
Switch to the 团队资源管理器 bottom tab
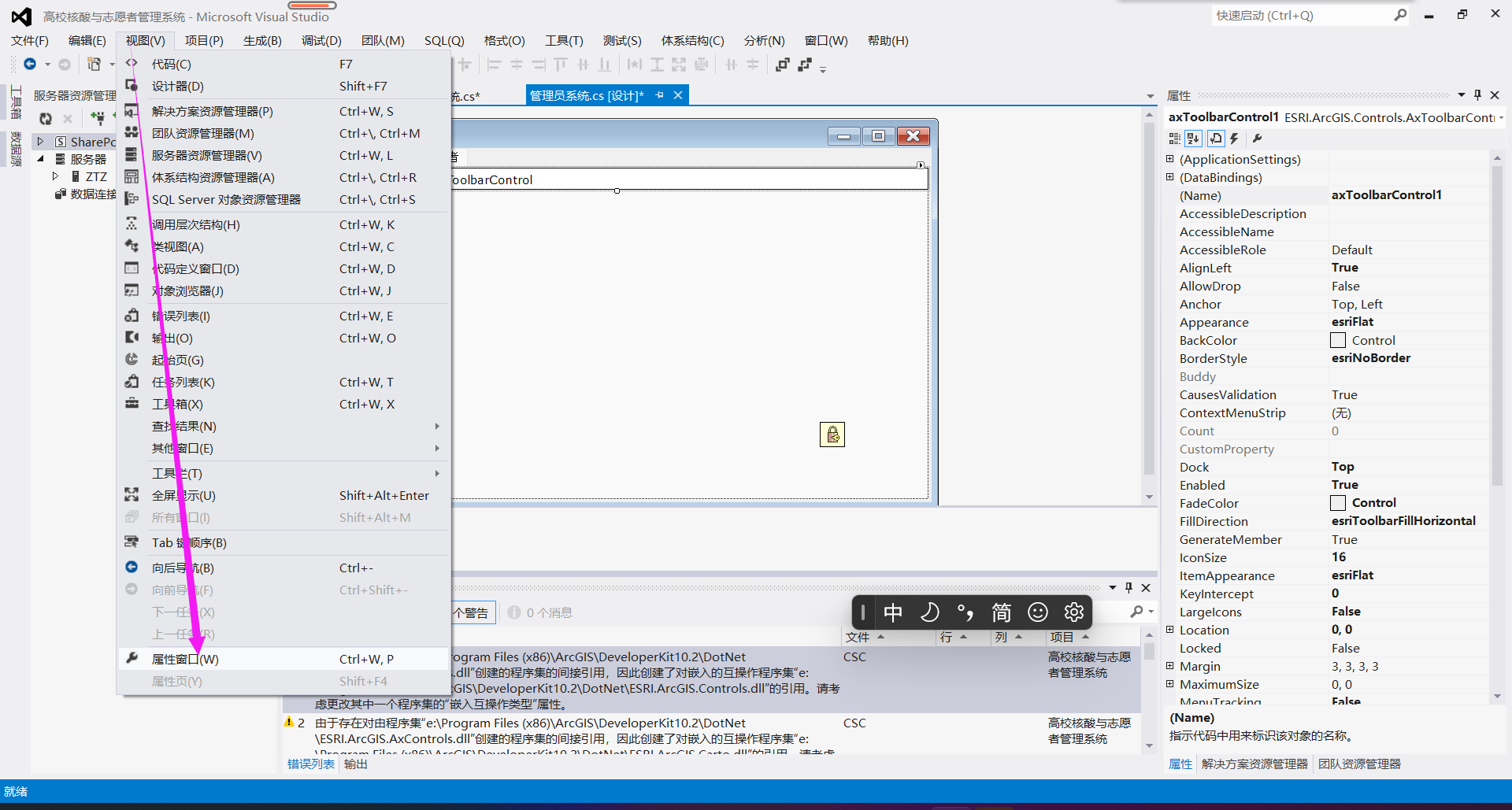1359,764
